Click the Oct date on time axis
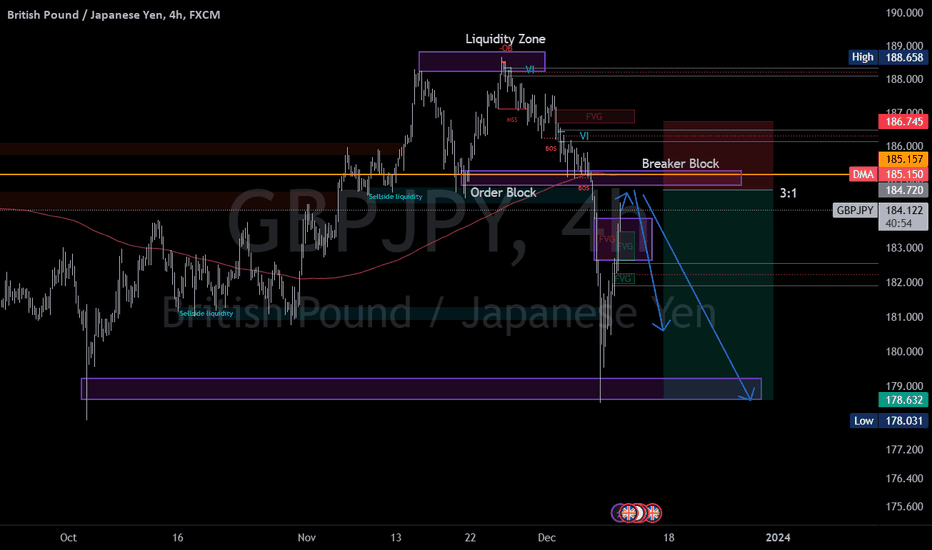This screenshot has width=932, height=550. coord(68,538)
